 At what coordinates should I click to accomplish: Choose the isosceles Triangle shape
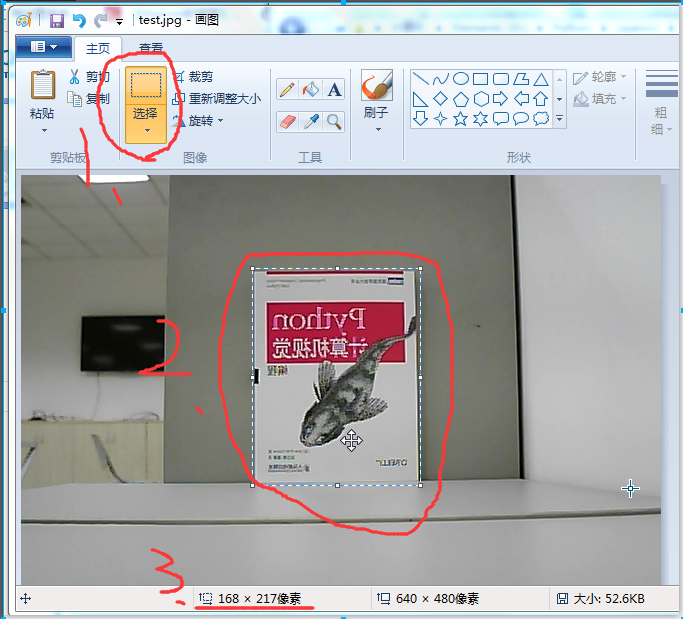click(x=541, y=79)
